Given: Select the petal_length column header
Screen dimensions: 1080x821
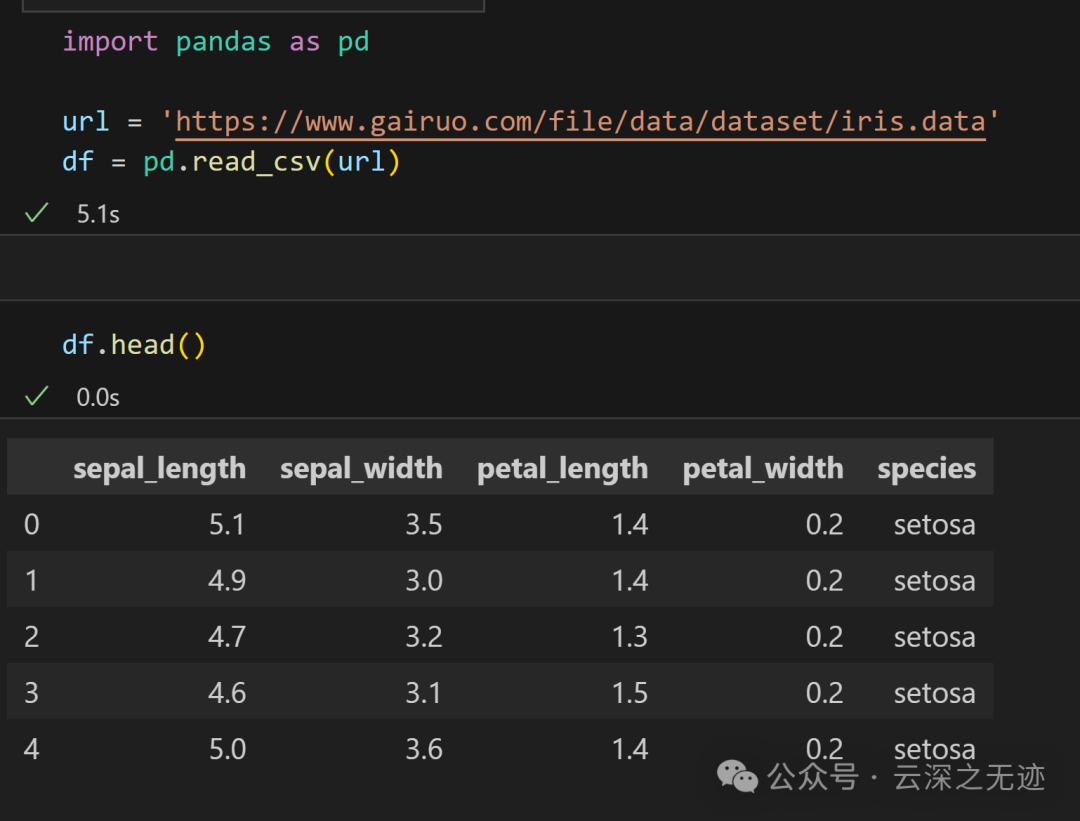Looking at the screenshot, I should tap(562, 468).
